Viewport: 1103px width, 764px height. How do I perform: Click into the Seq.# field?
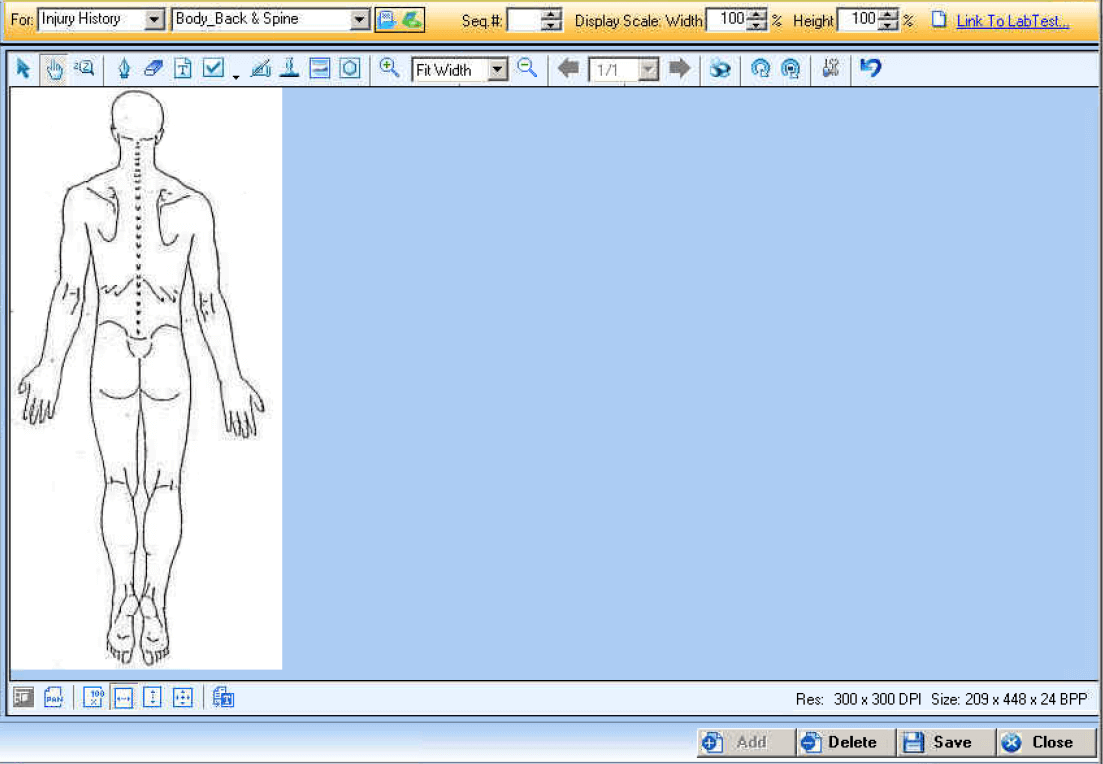[x=525, y=20]
